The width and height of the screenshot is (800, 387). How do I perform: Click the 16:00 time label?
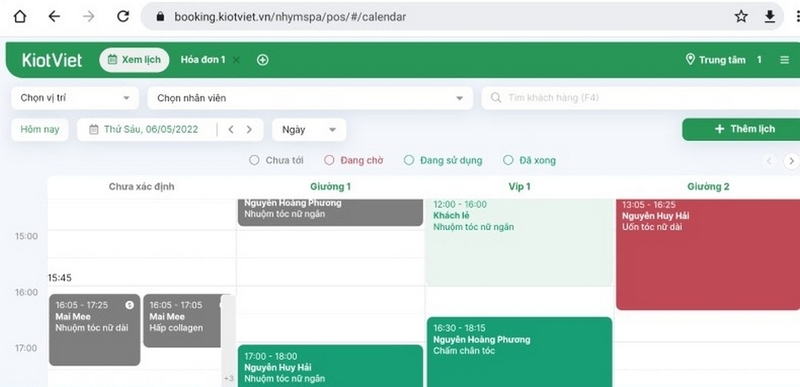26,292
